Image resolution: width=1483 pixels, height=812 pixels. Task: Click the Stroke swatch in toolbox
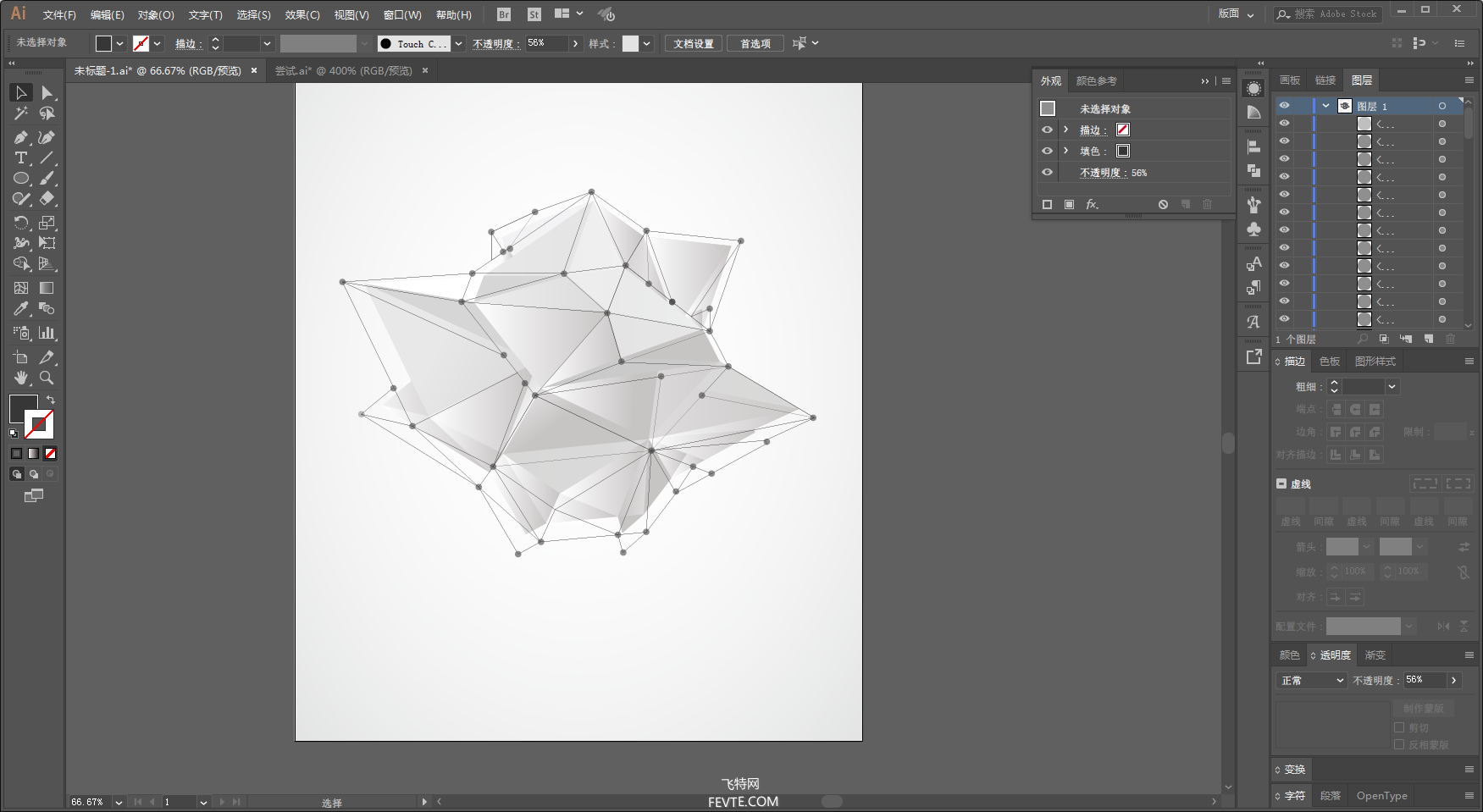[x=40, y=424]
